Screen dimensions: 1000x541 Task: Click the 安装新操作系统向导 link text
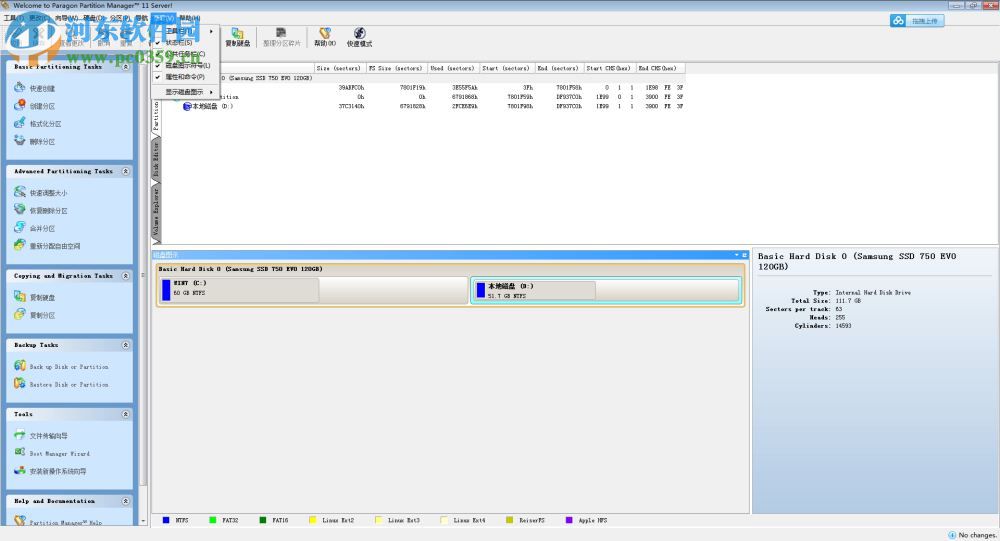tap(57, 471)
